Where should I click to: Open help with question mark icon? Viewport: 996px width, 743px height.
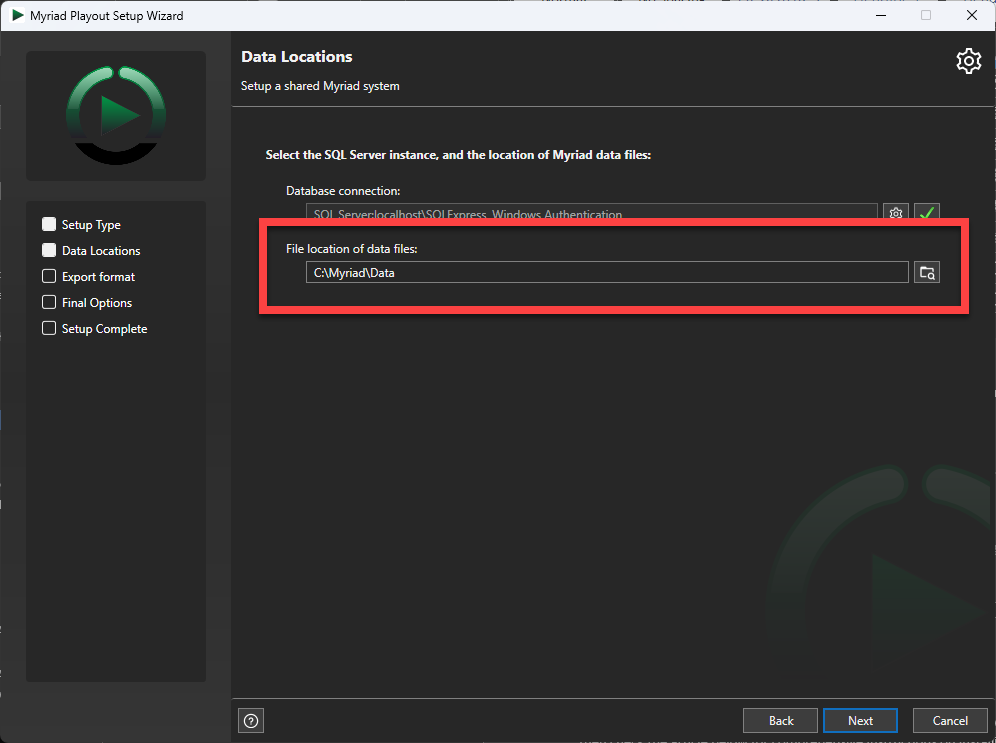tap(251, 721)
